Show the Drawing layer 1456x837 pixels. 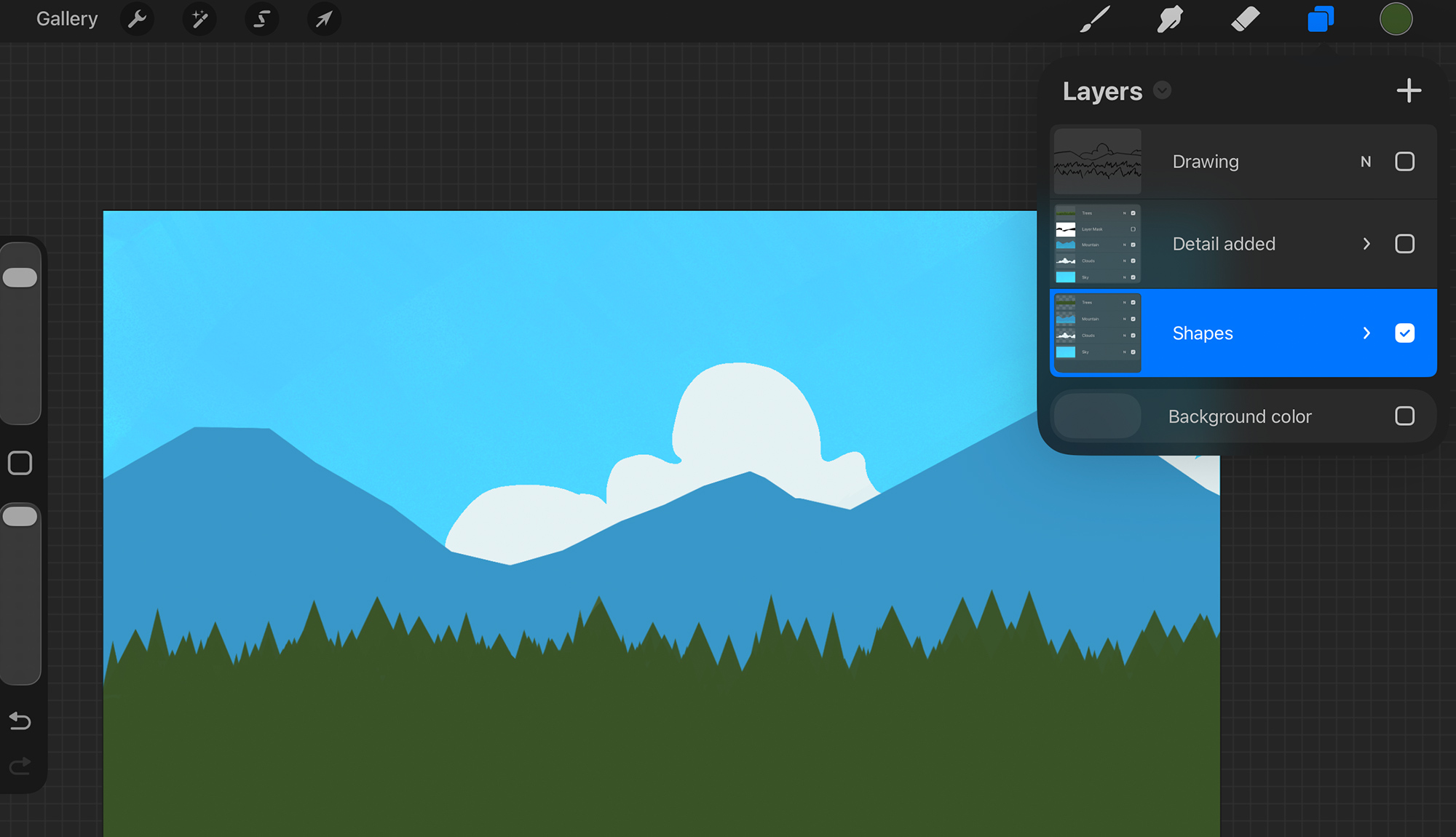(1404, 162)
